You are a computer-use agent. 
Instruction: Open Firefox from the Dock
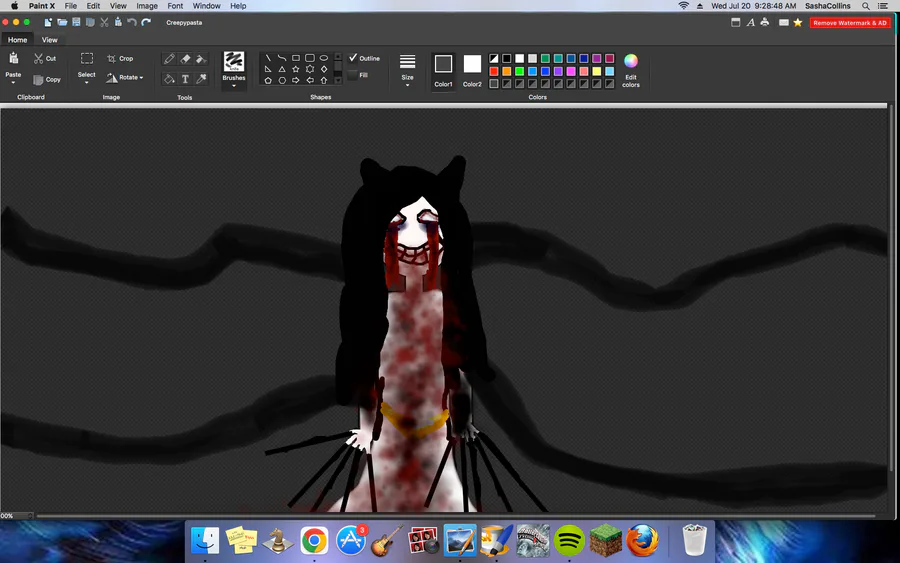[642, 541]
